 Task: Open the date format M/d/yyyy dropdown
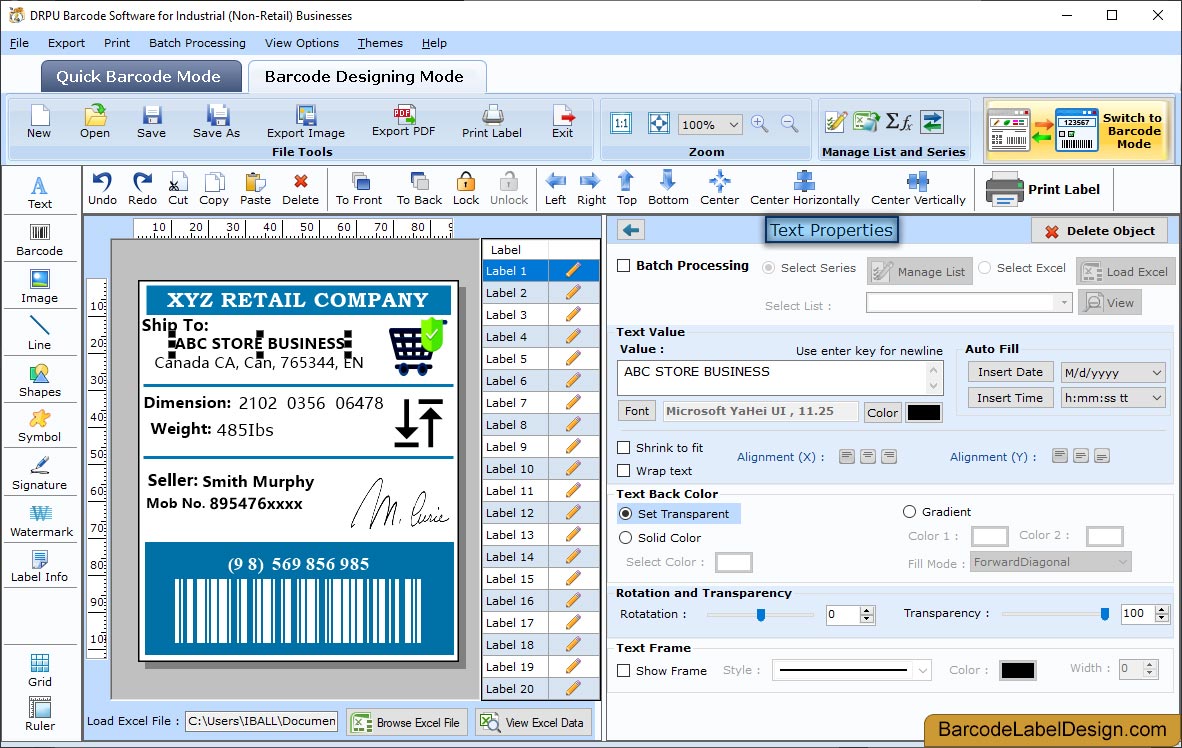coord(1156,372)
